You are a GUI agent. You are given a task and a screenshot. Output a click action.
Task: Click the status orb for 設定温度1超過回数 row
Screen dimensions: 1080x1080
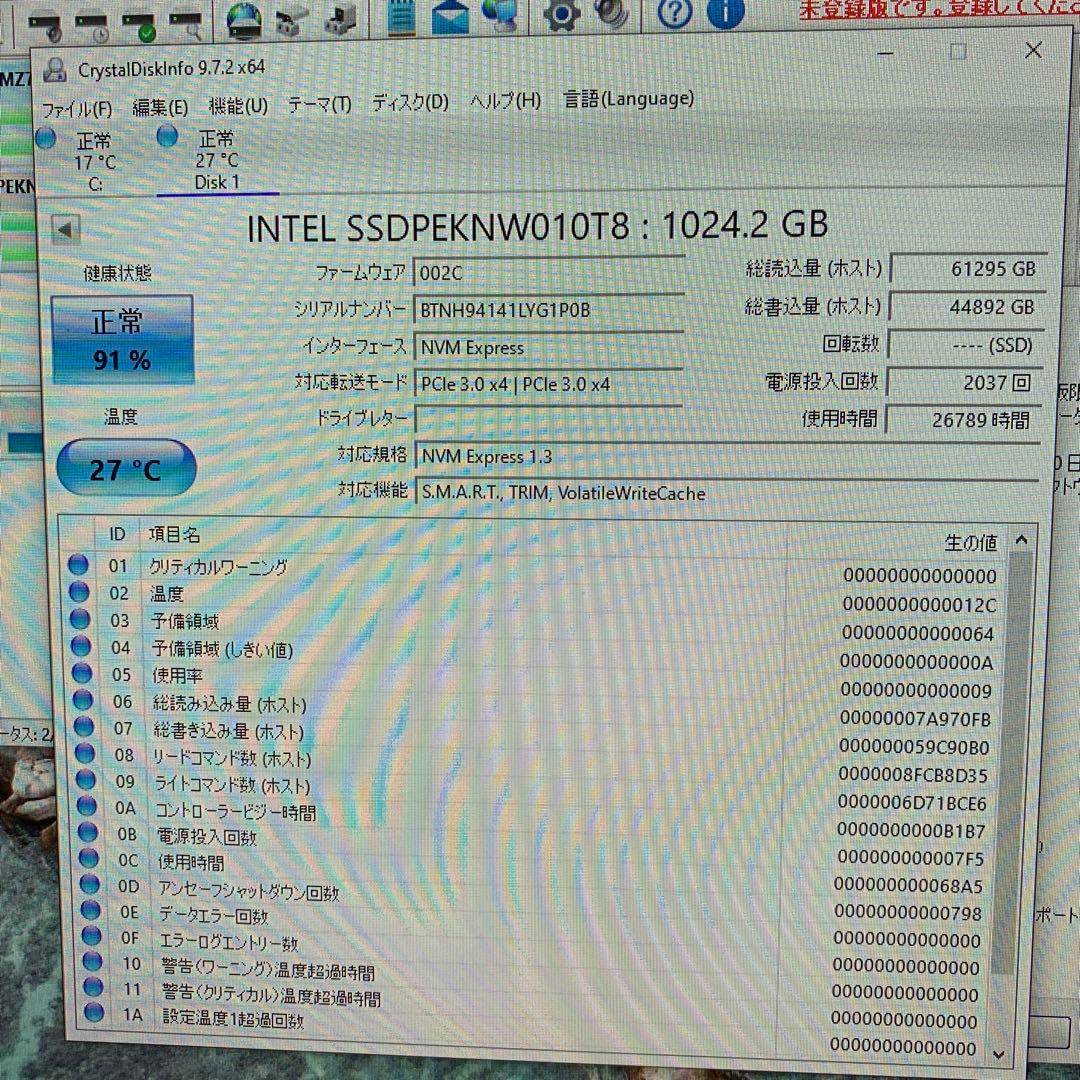point(94,1012)
